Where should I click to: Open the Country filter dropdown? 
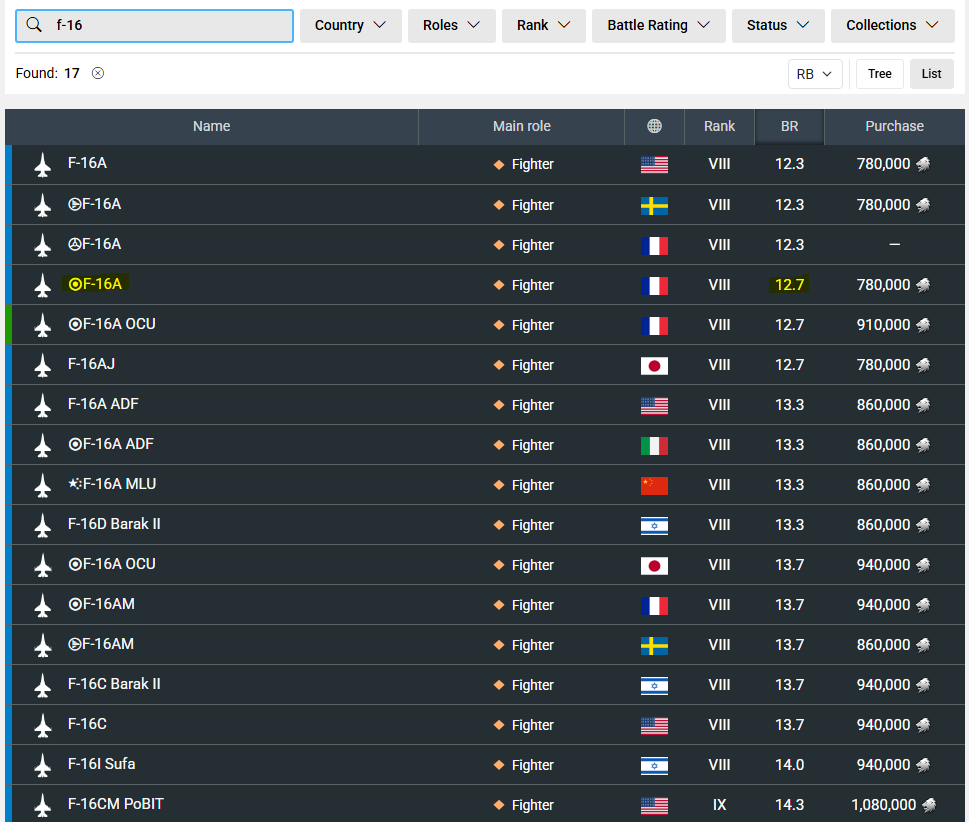pyautogui.click(x=350, y=25)
